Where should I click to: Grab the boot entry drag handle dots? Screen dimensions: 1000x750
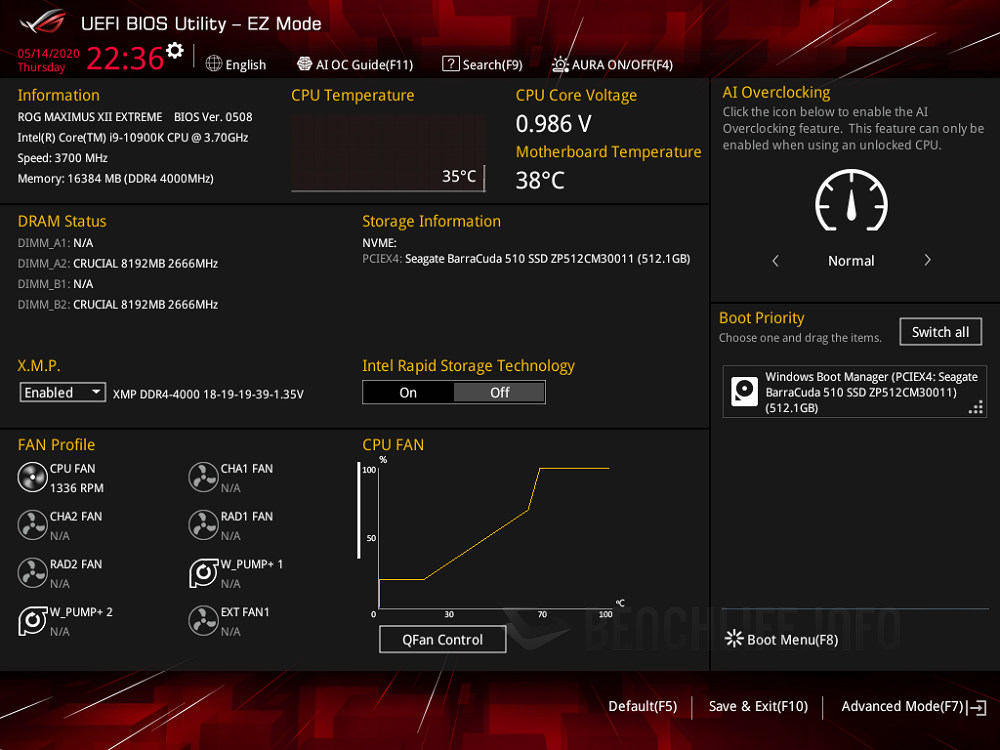[976, 408]
